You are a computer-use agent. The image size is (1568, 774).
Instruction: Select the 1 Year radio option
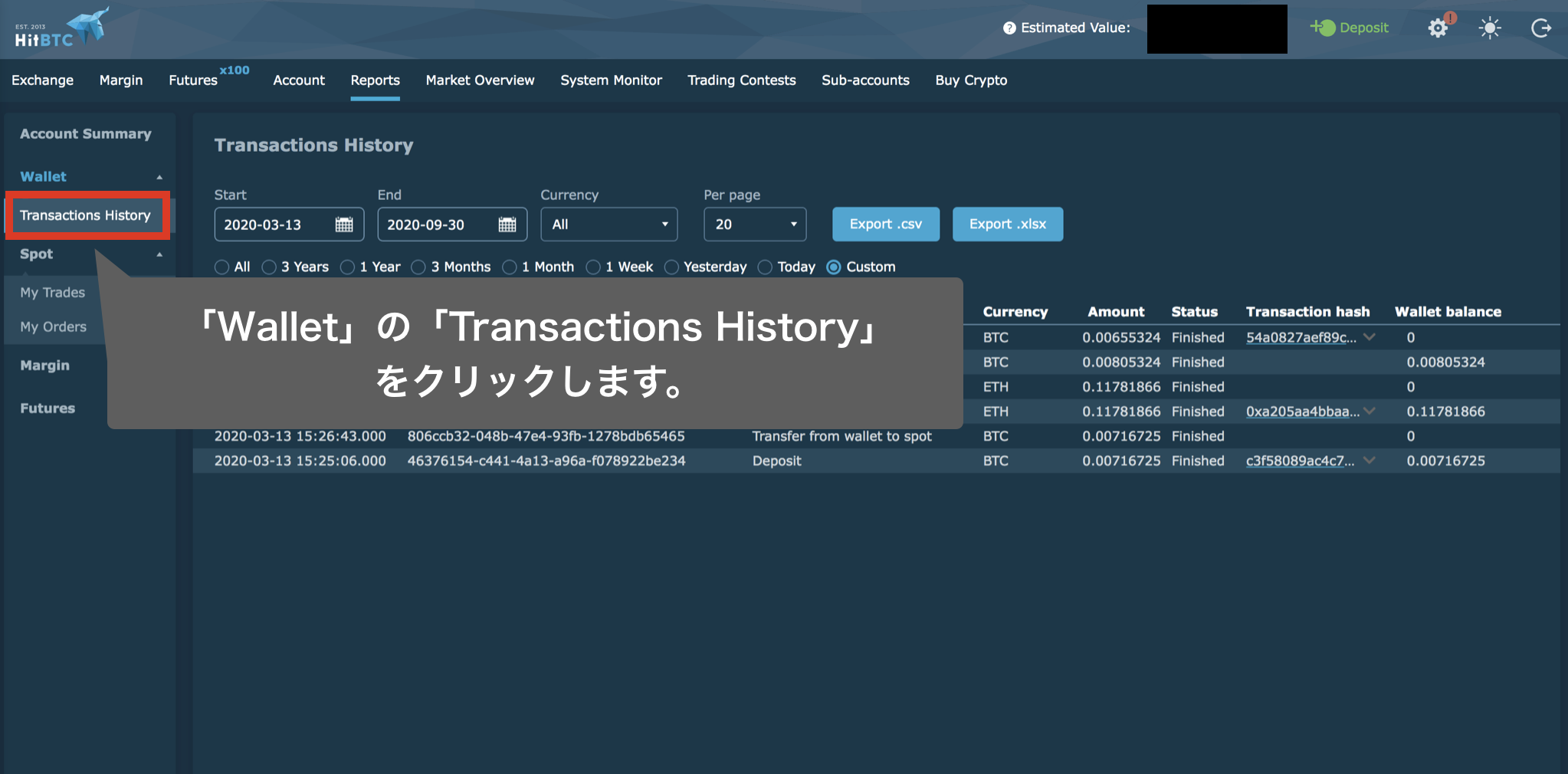point(348,267)
